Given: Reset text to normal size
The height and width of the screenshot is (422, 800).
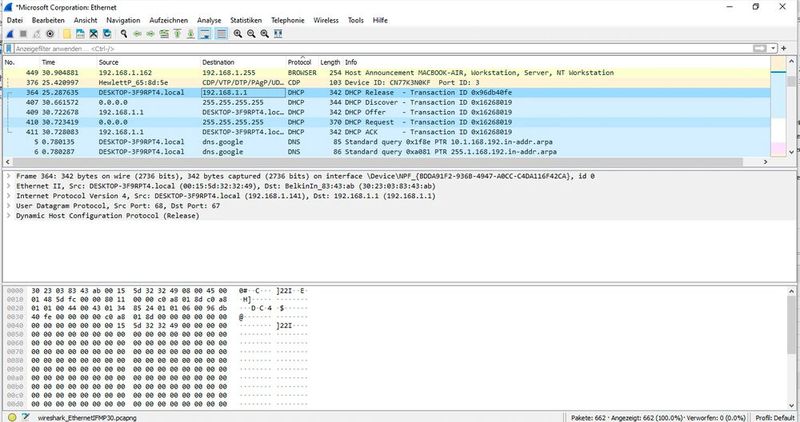Looking at the screenshot, I should 264,34.
